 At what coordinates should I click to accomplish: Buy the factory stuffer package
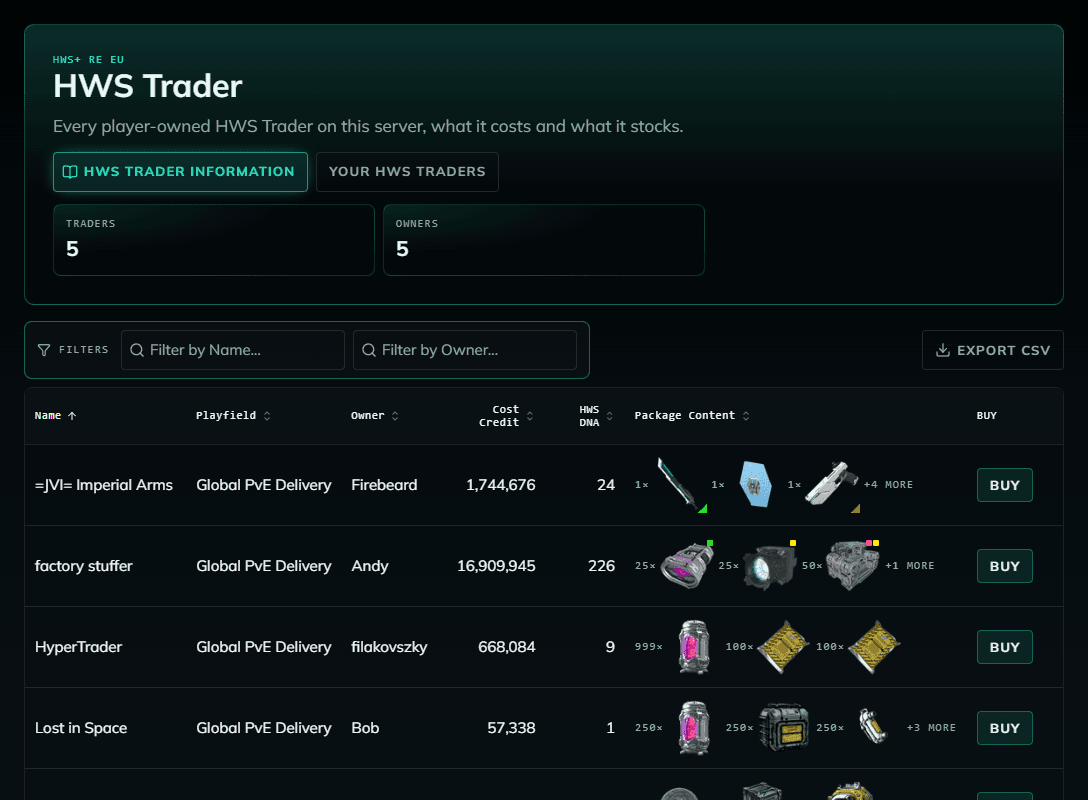click(x=1004, y=566)
